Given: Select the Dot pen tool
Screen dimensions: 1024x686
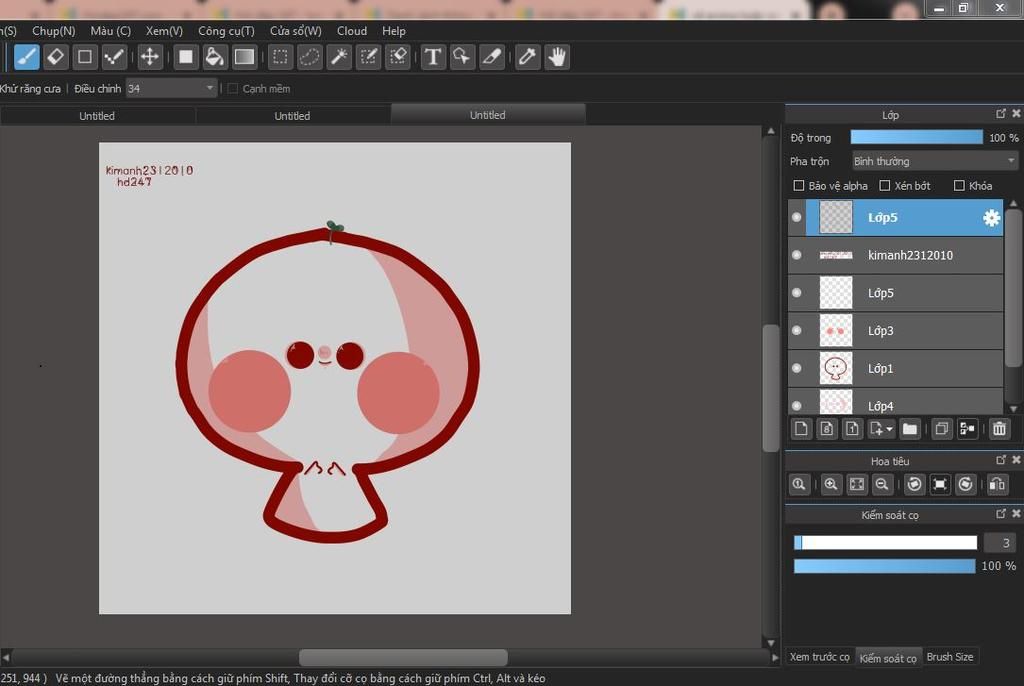Looking at the screenshot, I should tap(114, 57).
